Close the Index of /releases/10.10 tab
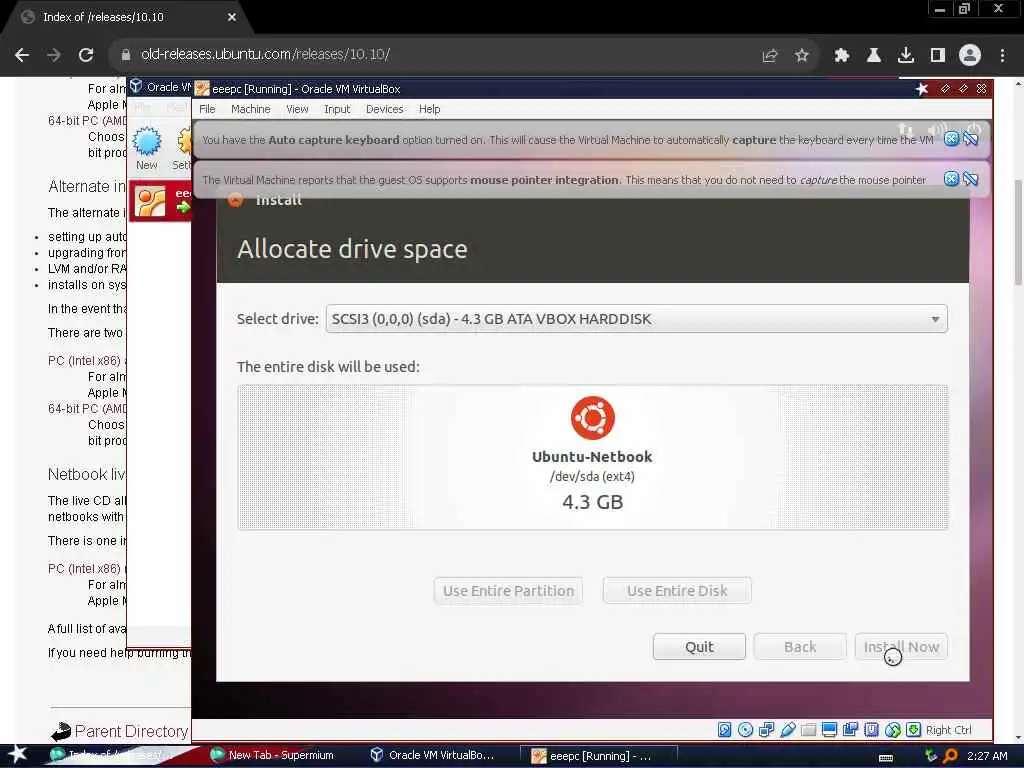Screen dimensions: 1024x768 [x=232, y=18]
